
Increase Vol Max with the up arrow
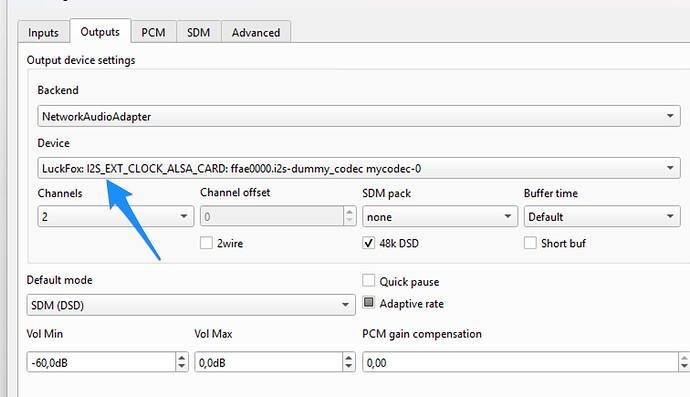point(349,357)
